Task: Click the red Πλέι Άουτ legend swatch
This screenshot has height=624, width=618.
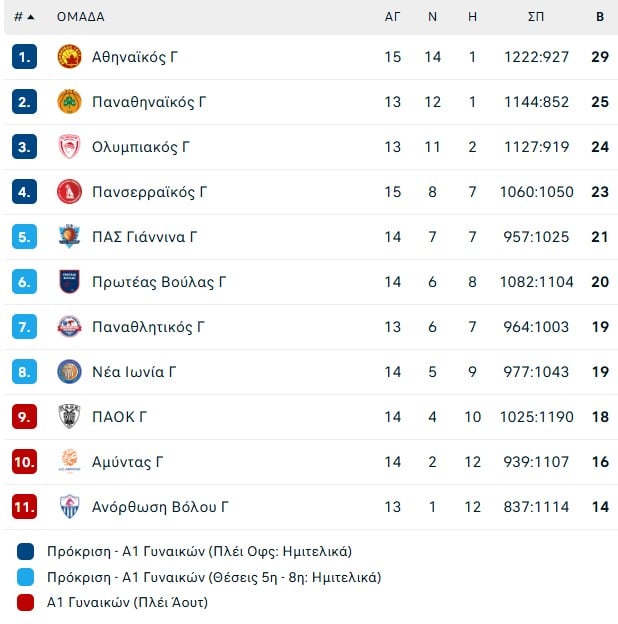Action: (26, 602)
